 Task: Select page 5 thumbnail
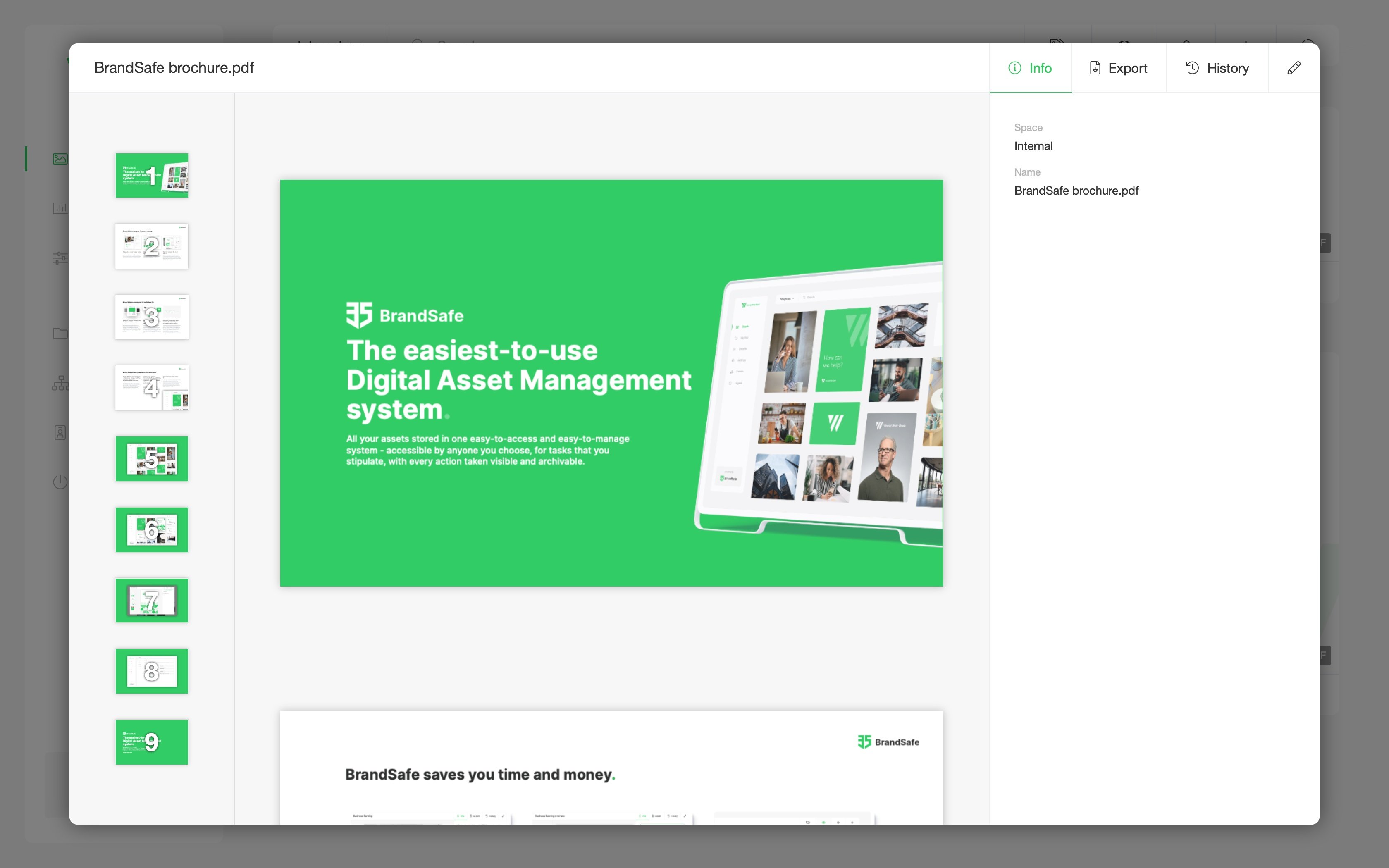[x=152, y=459]
